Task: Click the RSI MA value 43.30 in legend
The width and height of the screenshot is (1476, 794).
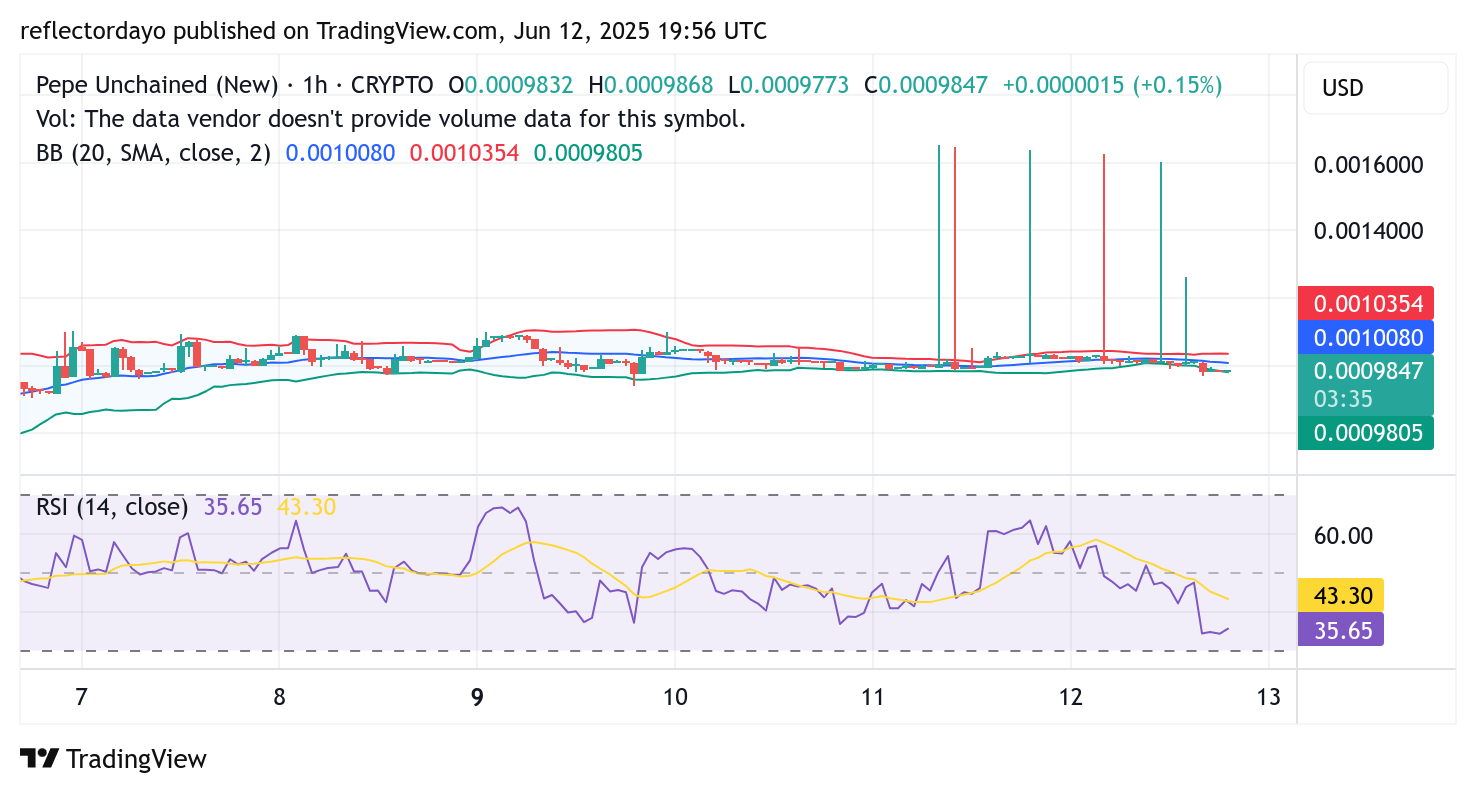Action: click(x=307, y=507)
